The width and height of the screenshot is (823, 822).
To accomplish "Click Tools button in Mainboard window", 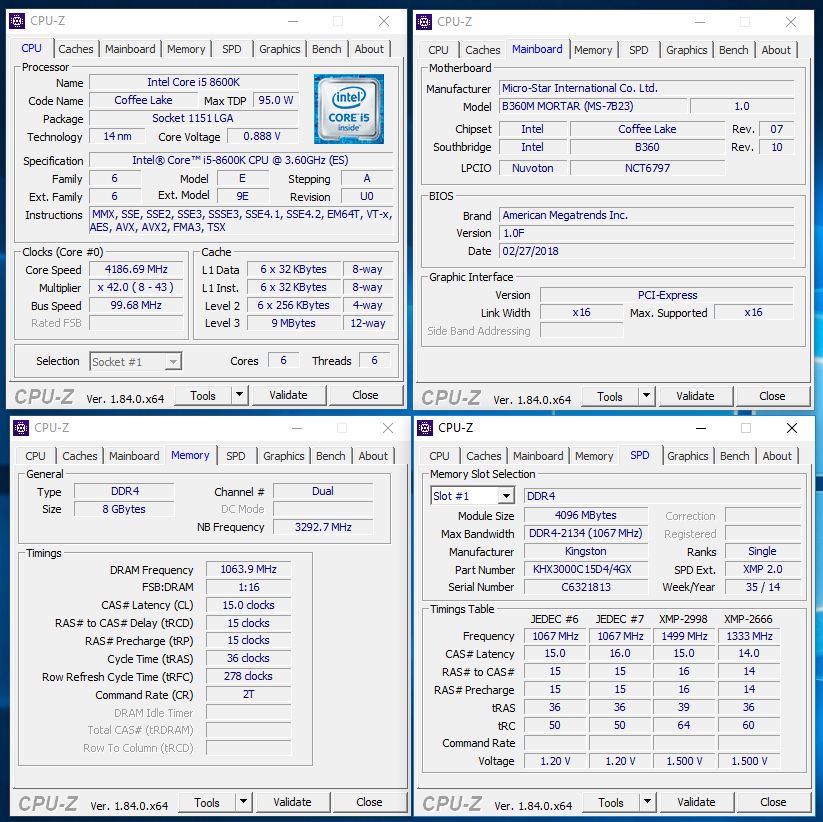I will coord(610,397).
